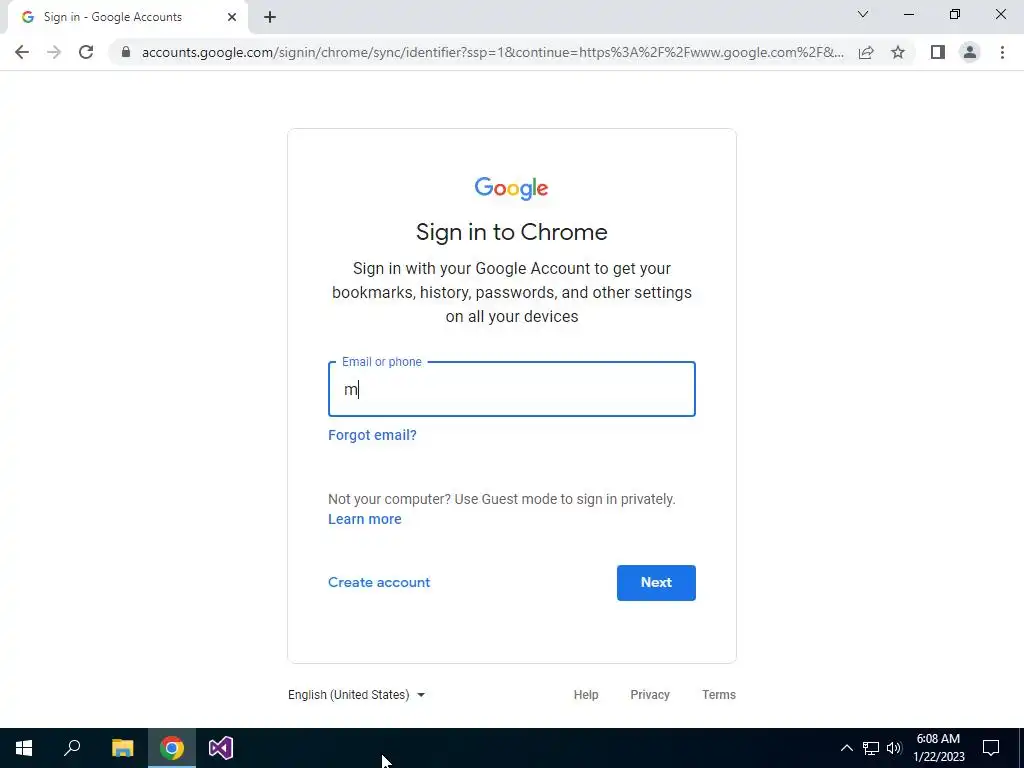Viewport: 1024px width, 768px height.
Task: Go back using the back arrow
Action: 22,52
